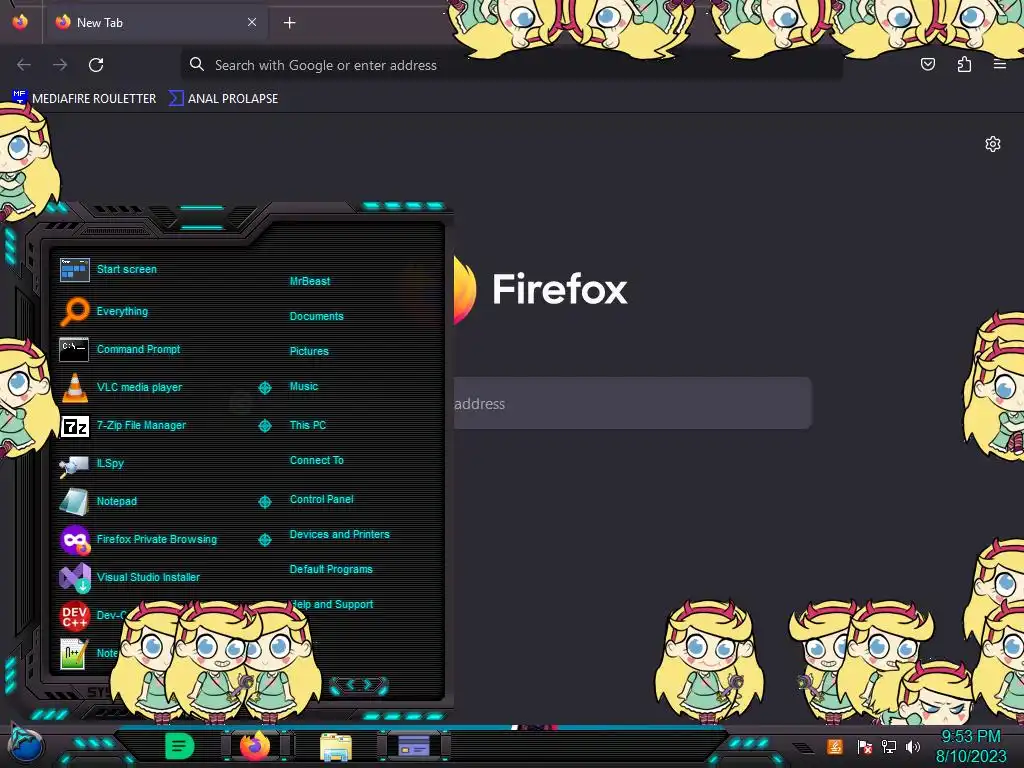Open the taskbar clock showing 9:53 PM
The width and height of the screenshot is (1024, 768).
971,746
